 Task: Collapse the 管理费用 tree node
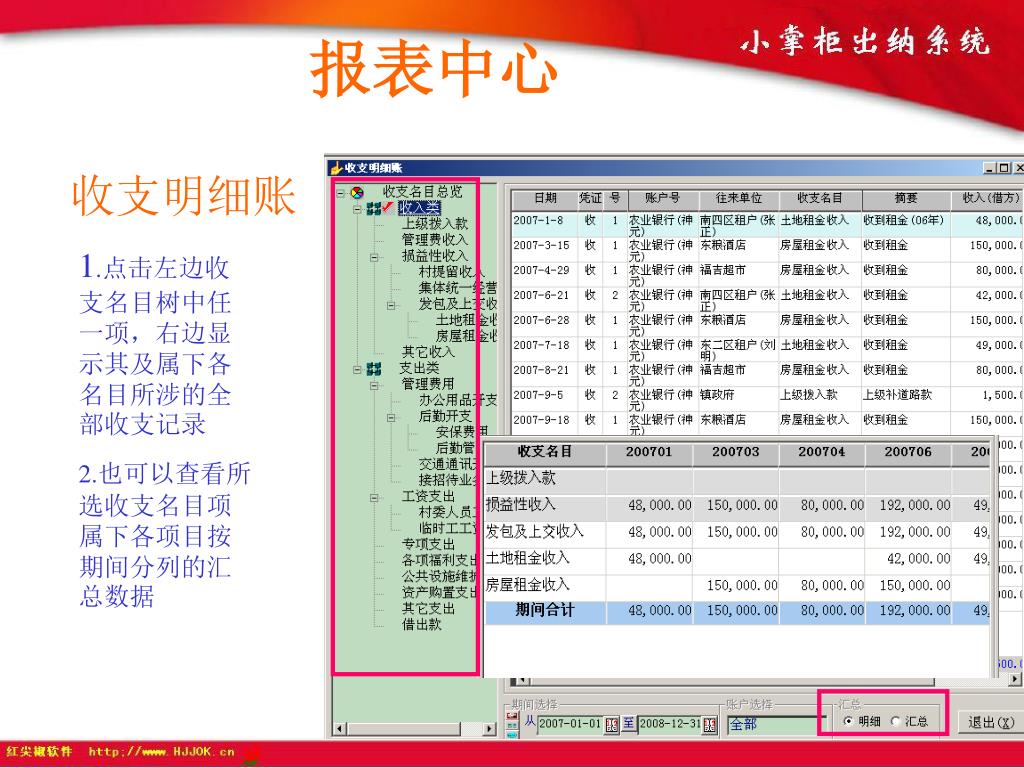[374, 385]
